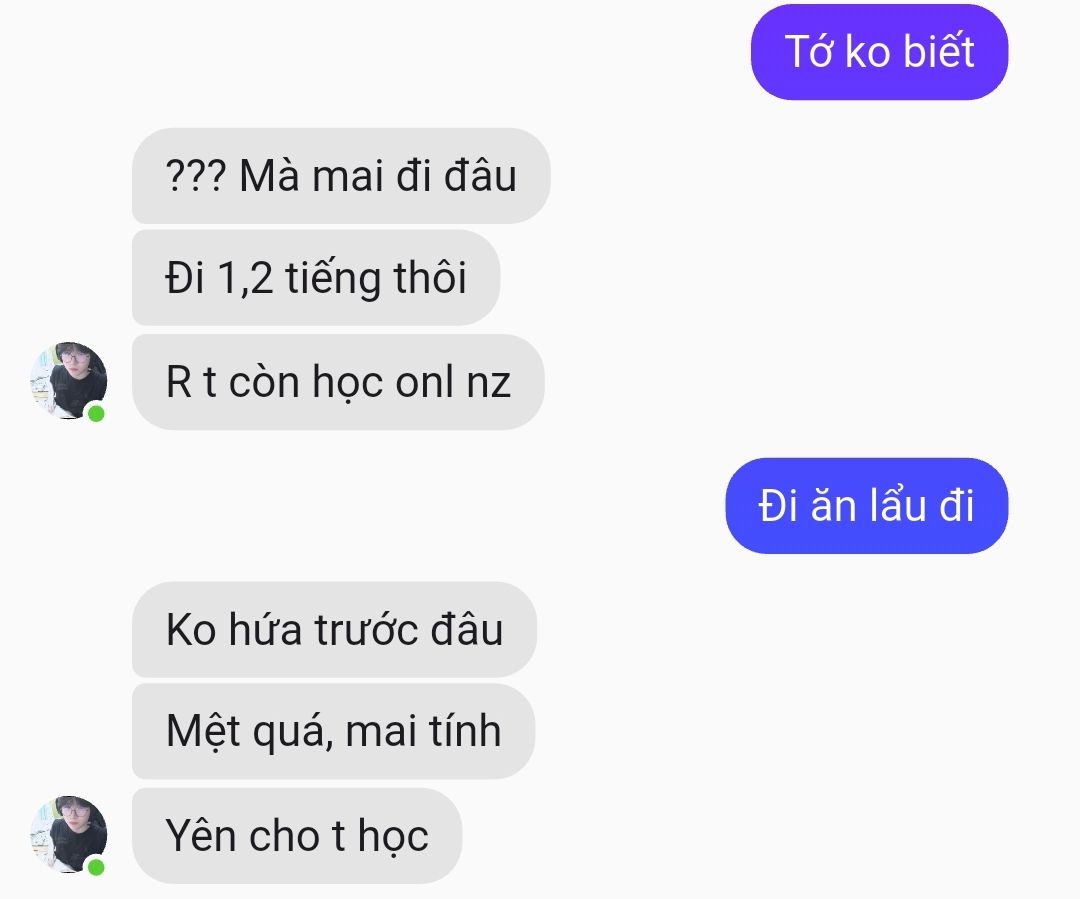
Task: Select the "Mệt quá, mai tính" message bubble
Action: pyautogui.click(x=333, y=731)
